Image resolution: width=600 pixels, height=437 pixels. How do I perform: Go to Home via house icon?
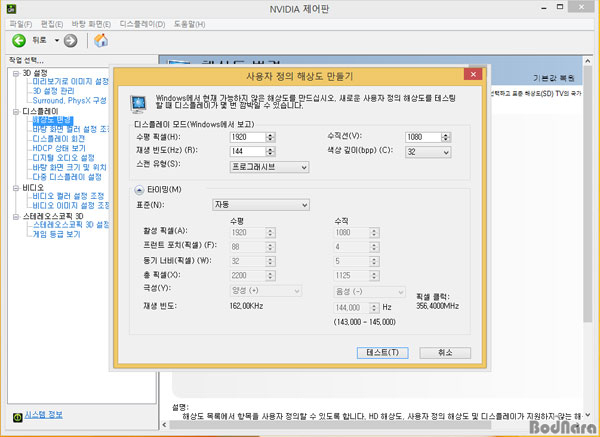point(101,40)
